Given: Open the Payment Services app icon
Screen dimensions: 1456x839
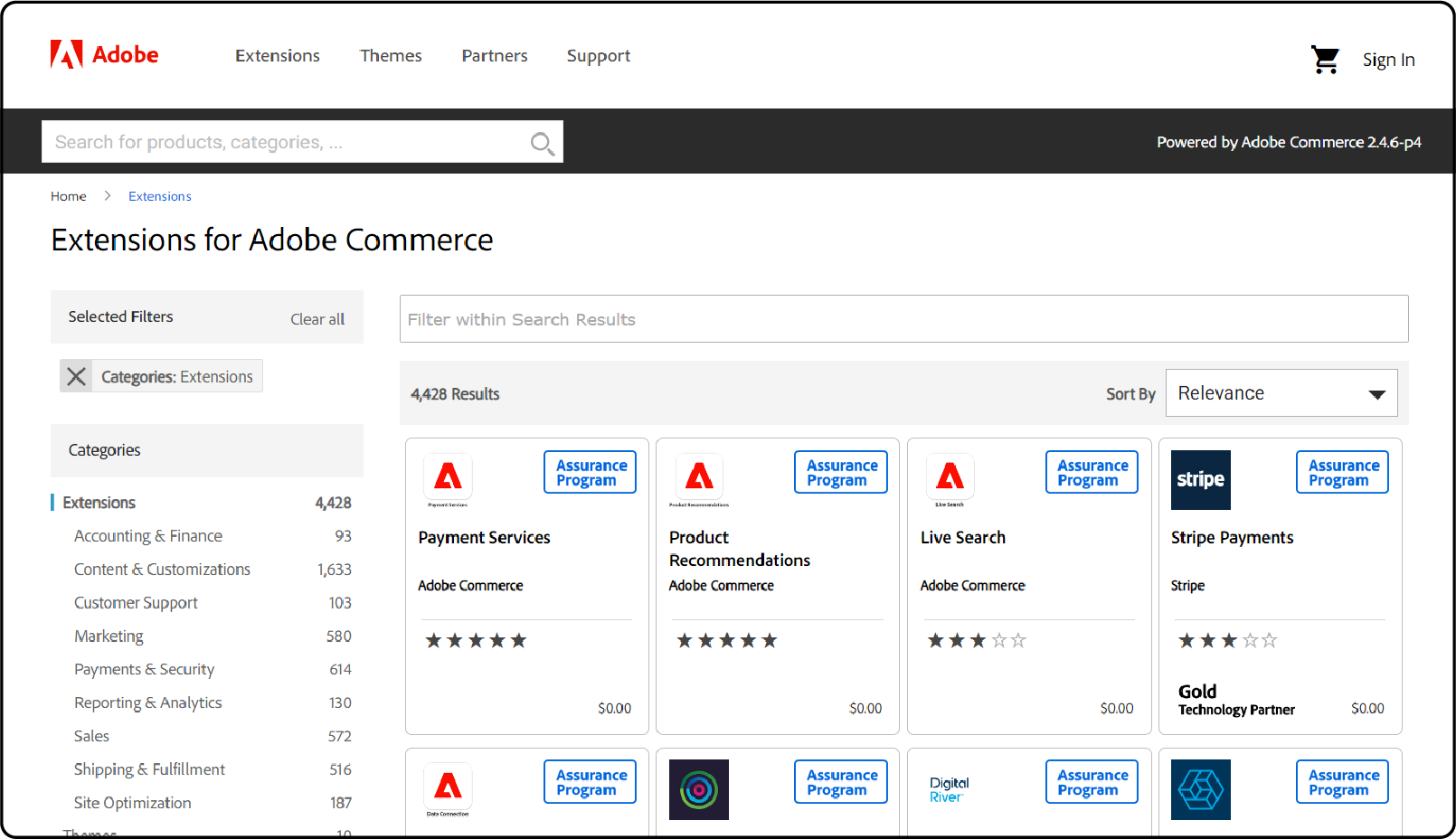Looking at the screenshot, I should click(x=447, y=477).
